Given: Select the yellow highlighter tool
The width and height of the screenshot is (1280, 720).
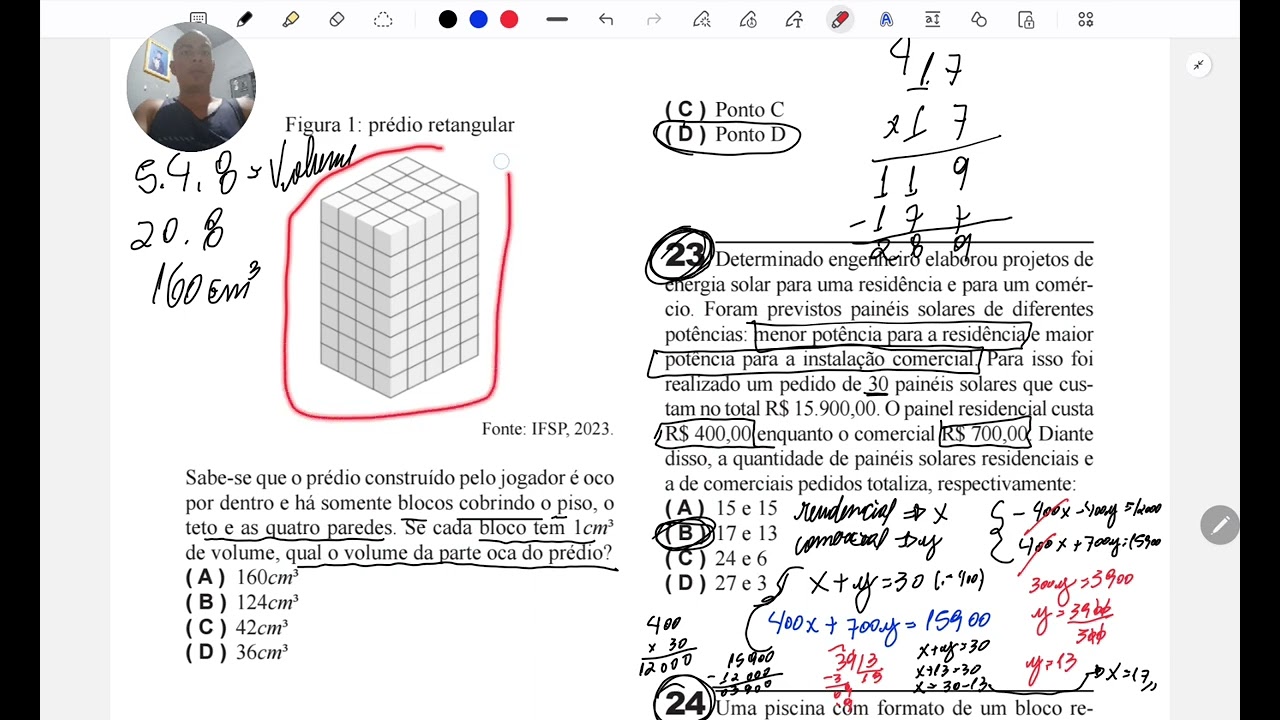Looking at the screenshot, I should tap(291, 19).
